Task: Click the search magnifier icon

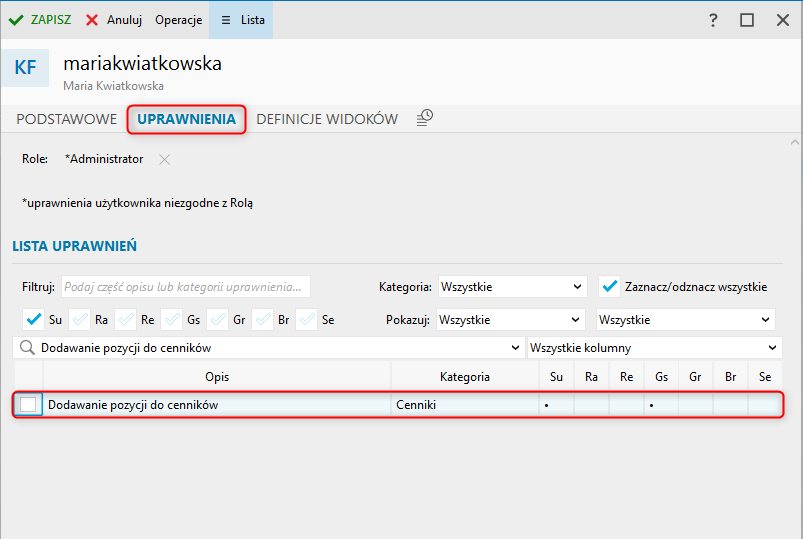Action: click(x=27, y=348)
